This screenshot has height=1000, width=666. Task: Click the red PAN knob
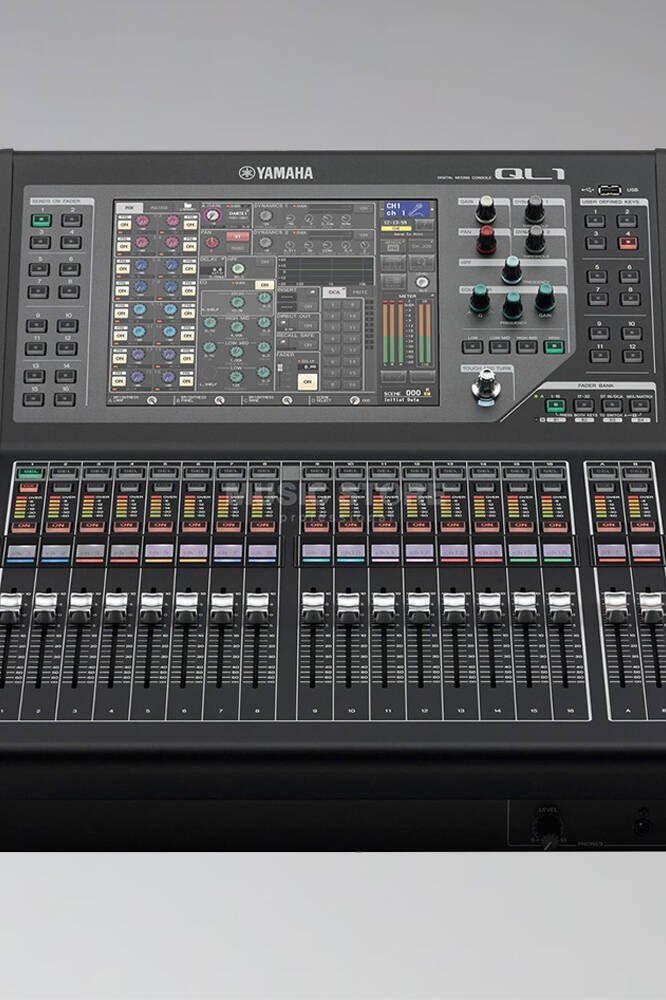[x=486, y=239]
